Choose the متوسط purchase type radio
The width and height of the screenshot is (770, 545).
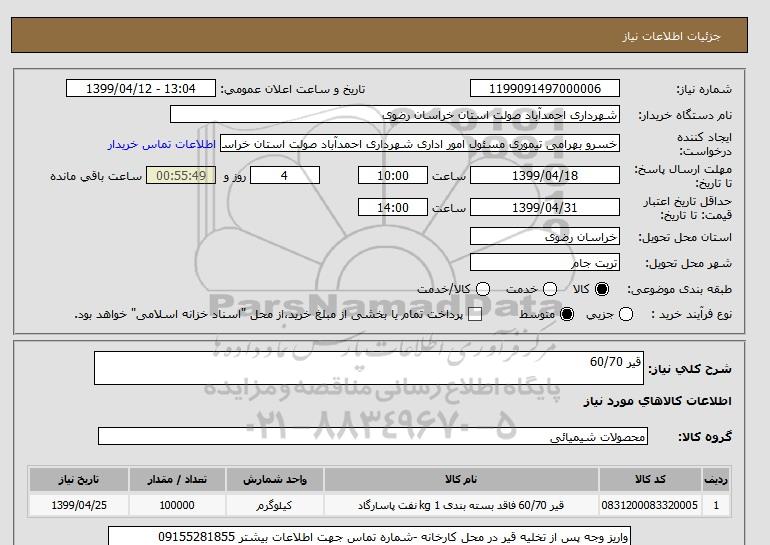coord(567,314)
